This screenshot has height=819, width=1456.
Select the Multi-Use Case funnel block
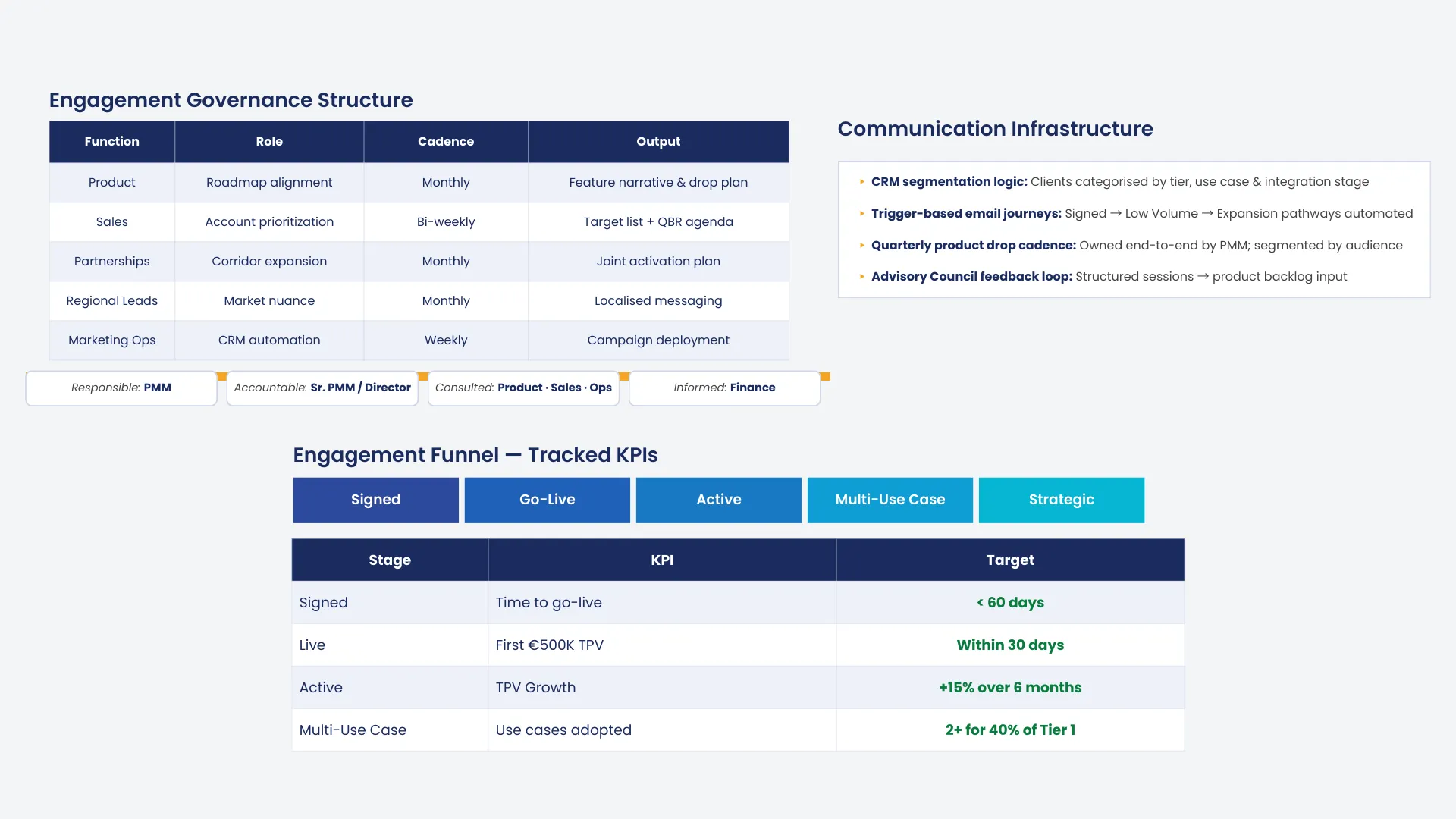(x=890, y=500)
